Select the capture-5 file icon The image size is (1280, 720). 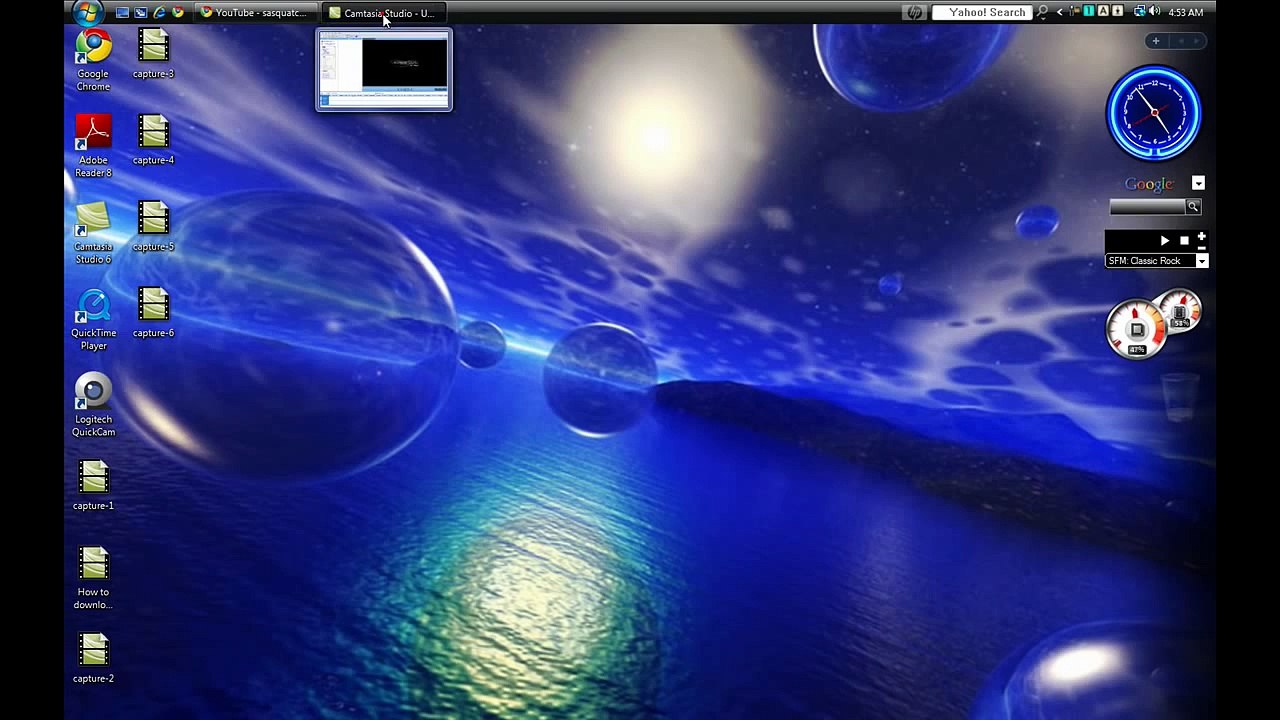tap(153, 226)
